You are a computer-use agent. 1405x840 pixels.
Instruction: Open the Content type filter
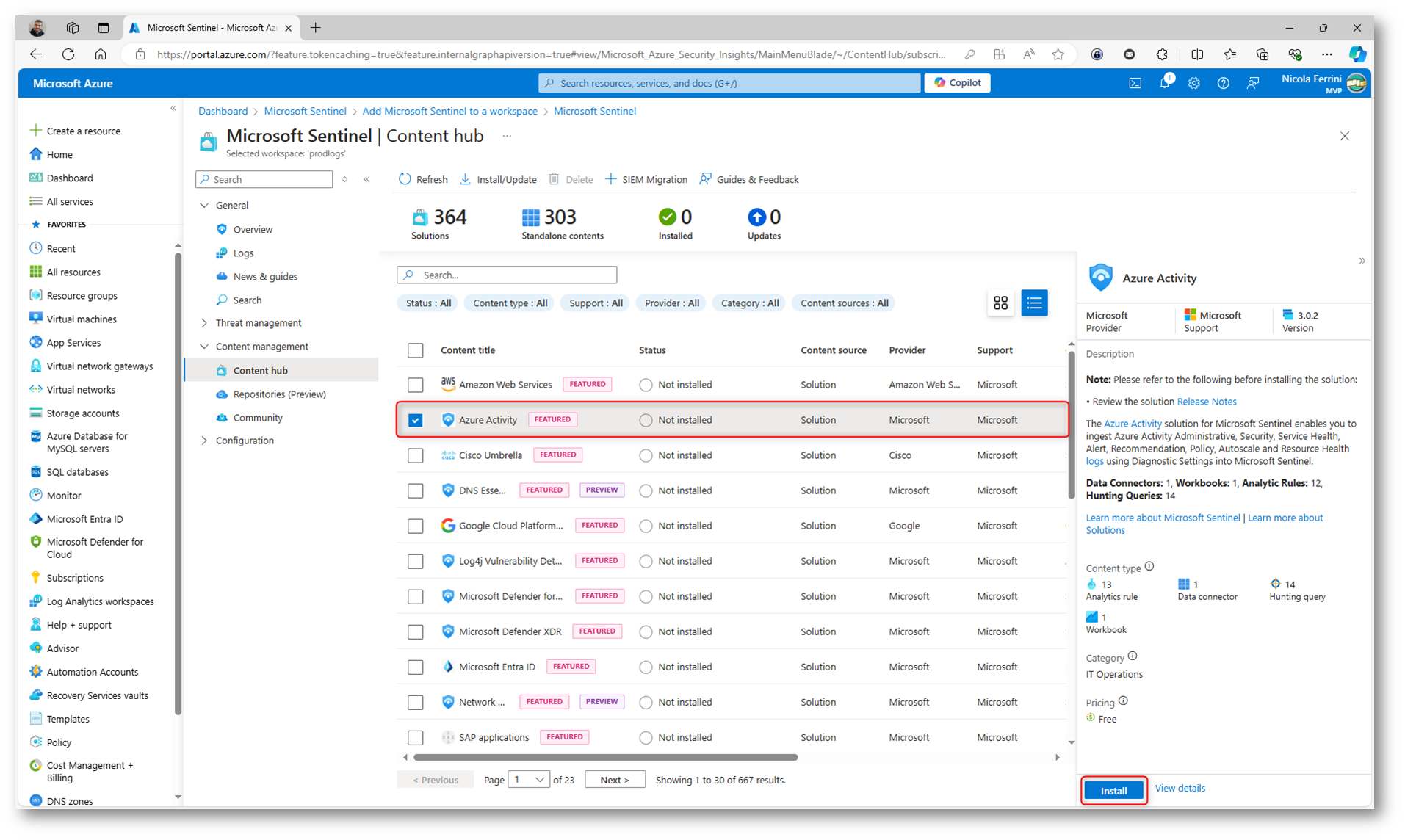[x=510, y=303]
